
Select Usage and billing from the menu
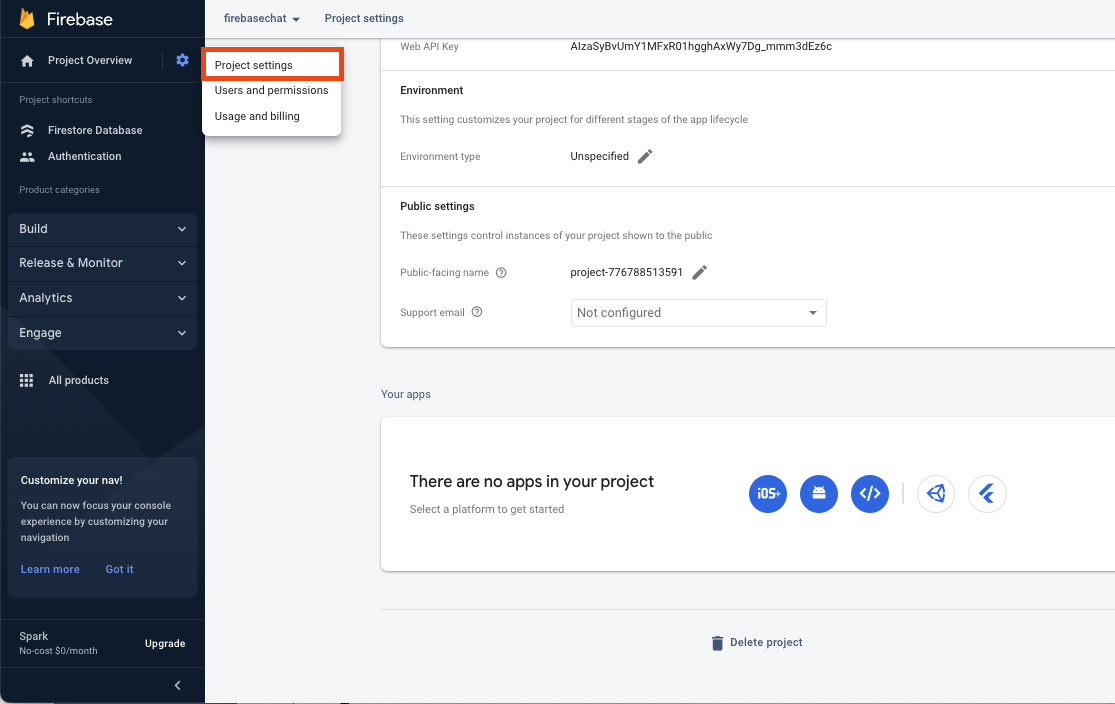coord(256,115)
